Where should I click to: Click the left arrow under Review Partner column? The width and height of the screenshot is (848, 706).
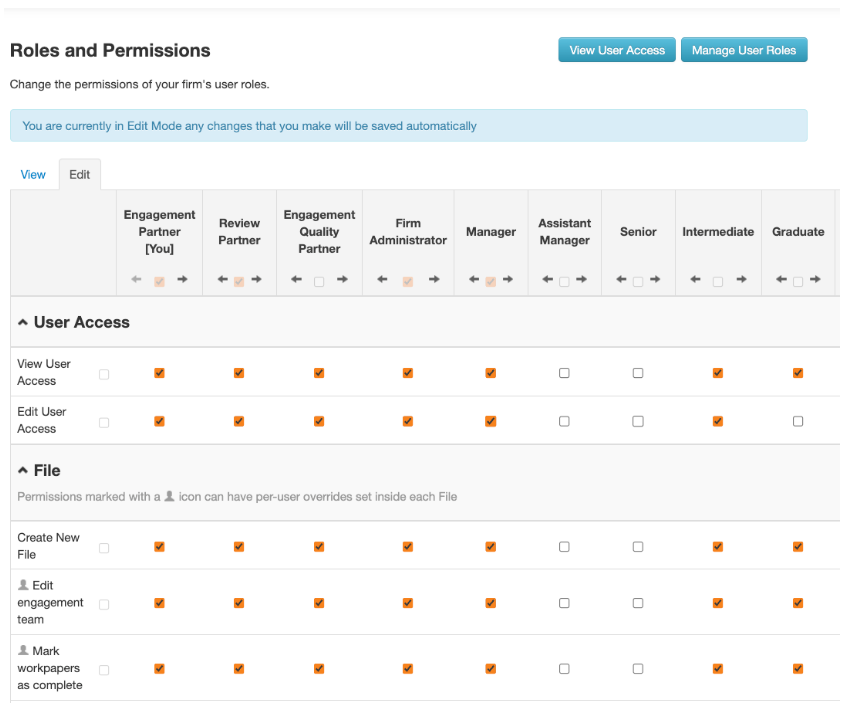222,281
